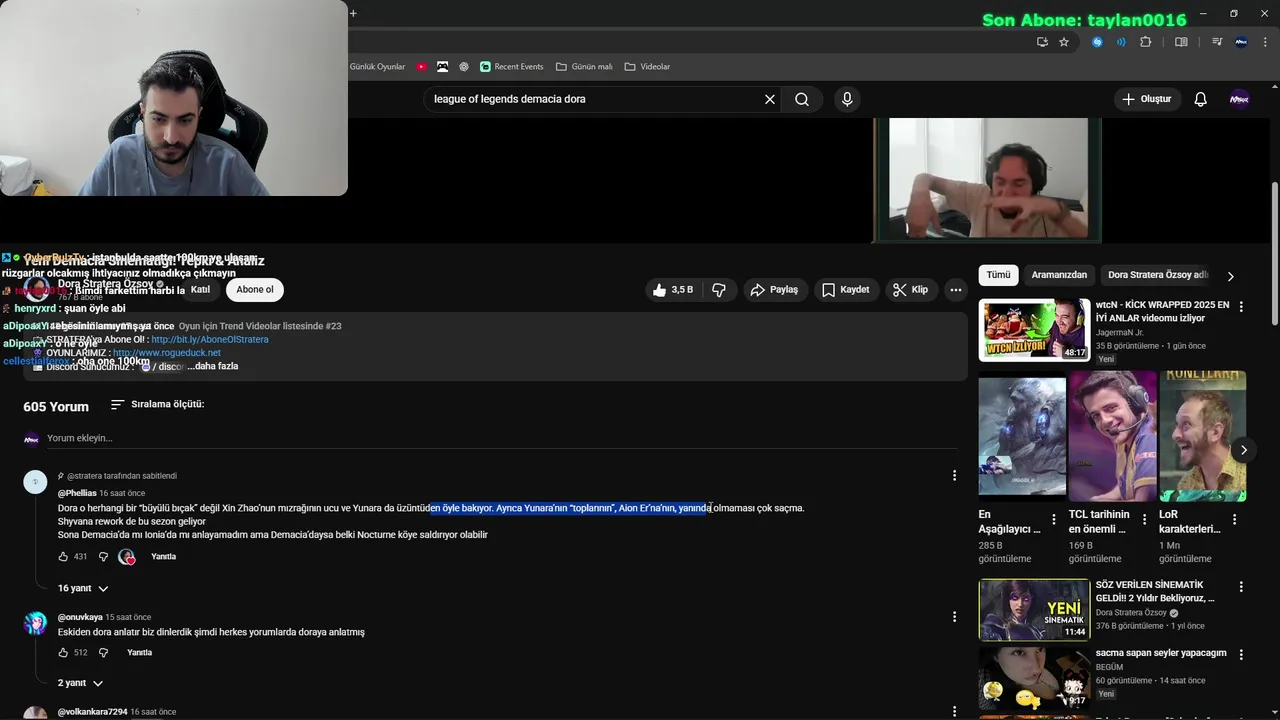Screen dimensions: 1280x720
Task: Open options for SÖZ VERİLEN SİNEMATİK video
Action: [1241, 587]
